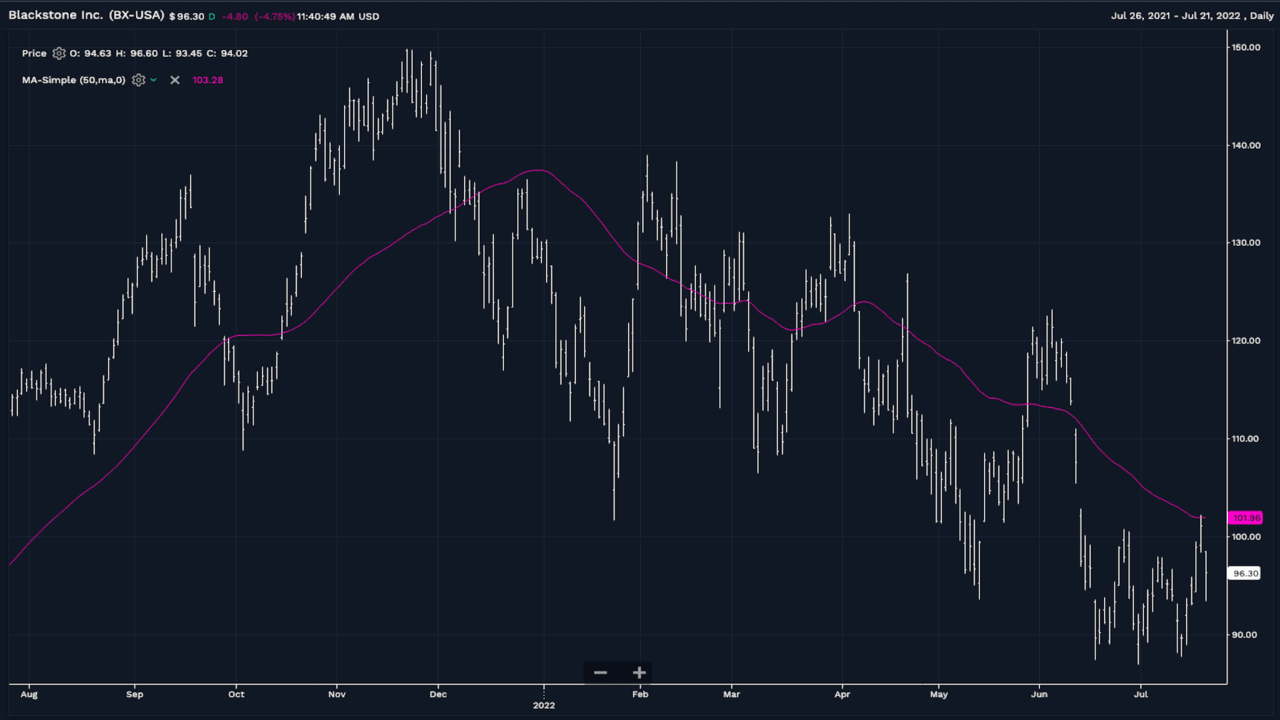Screen dimensions: 1280x720
Task: Click the Dec label on time axis
Action: pyautogui.click(x=437, y=693)
